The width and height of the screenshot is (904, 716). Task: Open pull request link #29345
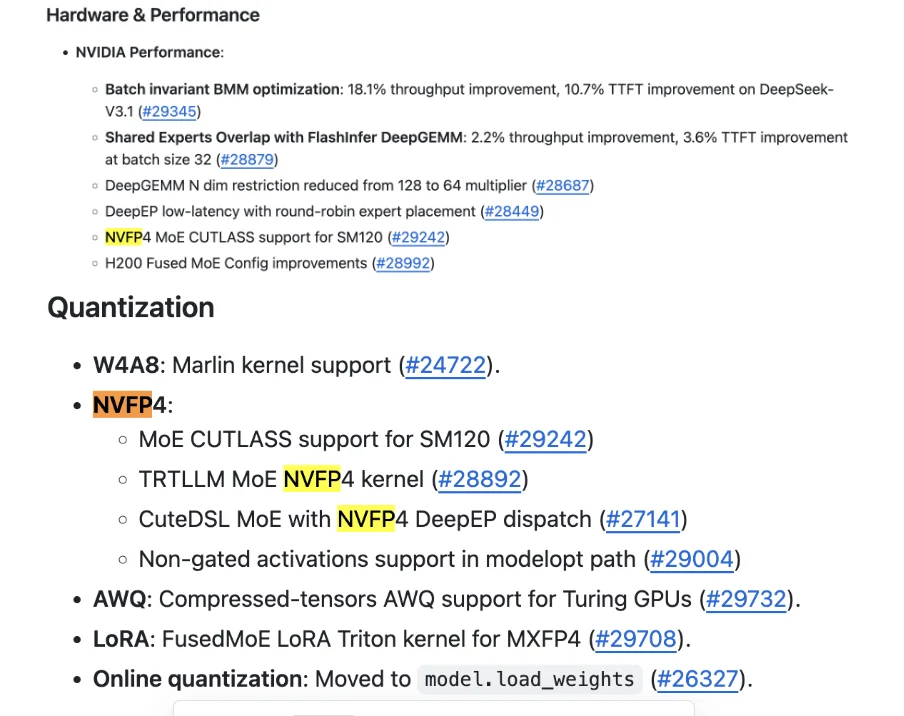tap(169, 111)
